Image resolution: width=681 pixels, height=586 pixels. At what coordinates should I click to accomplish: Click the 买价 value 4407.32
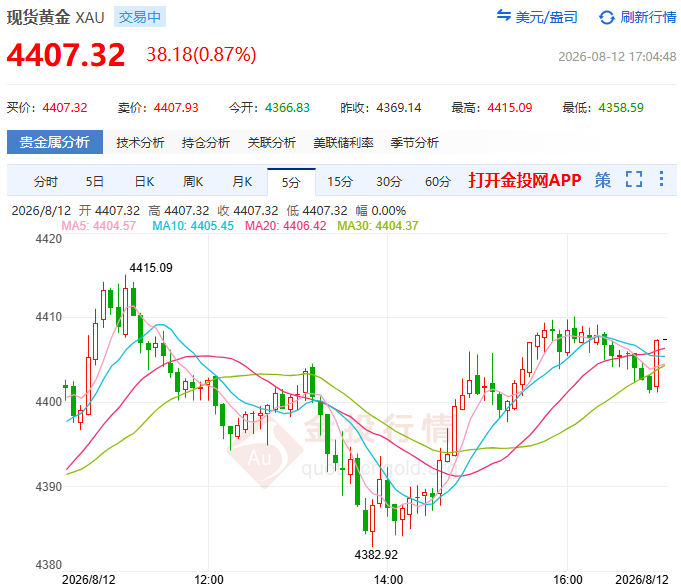click(65, 108)
